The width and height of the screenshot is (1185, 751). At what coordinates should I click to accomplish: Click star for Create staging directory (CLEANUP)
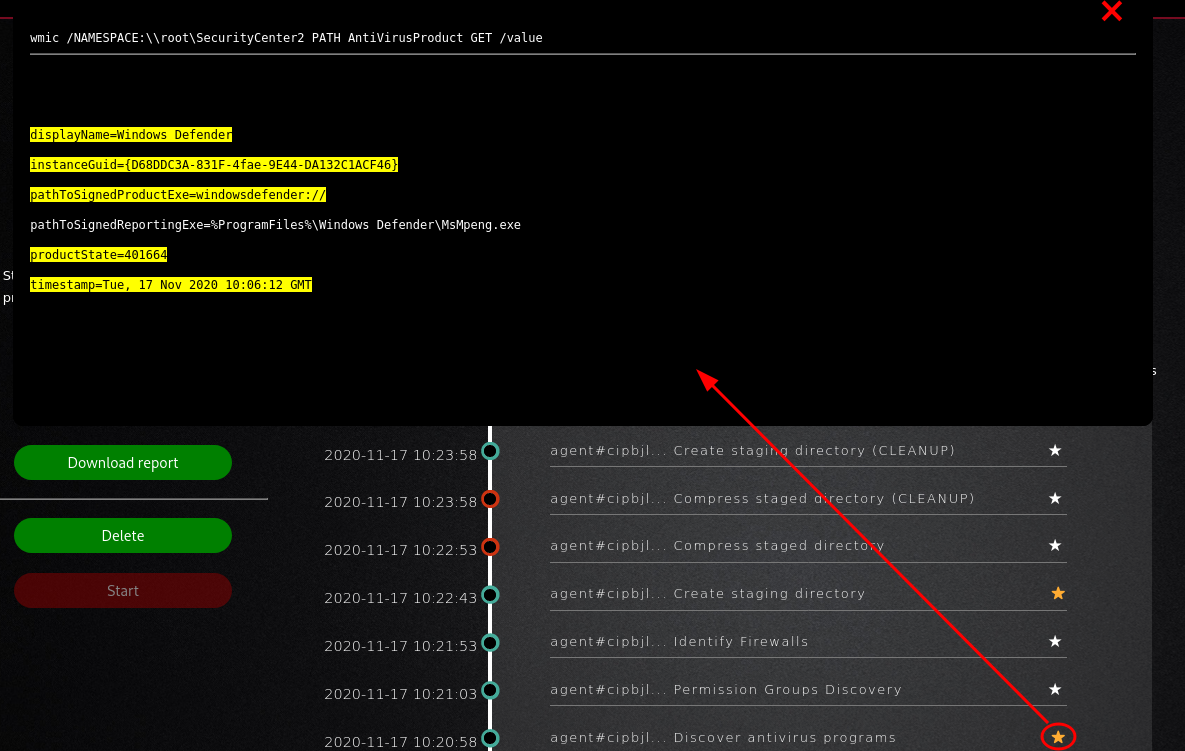pyautogui.click(x=1055, y=450)
